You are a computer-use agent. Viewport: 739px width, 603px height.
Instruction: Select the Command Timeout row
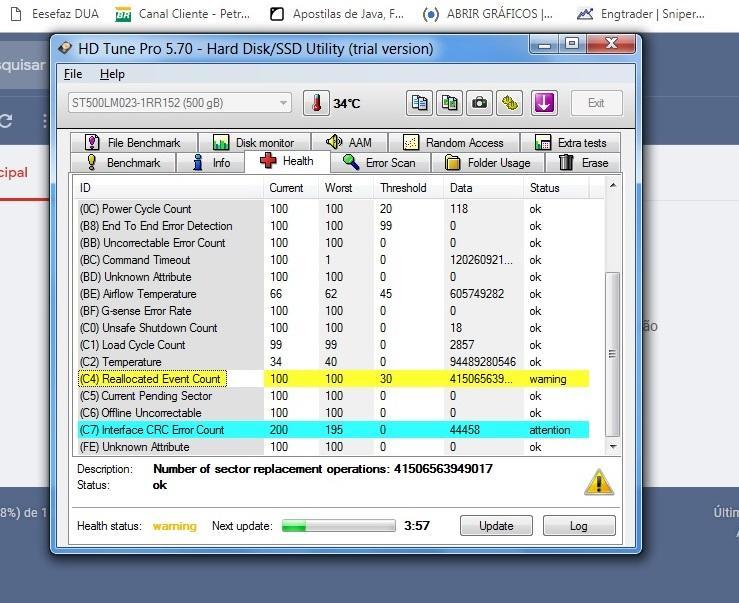[333, 260]
